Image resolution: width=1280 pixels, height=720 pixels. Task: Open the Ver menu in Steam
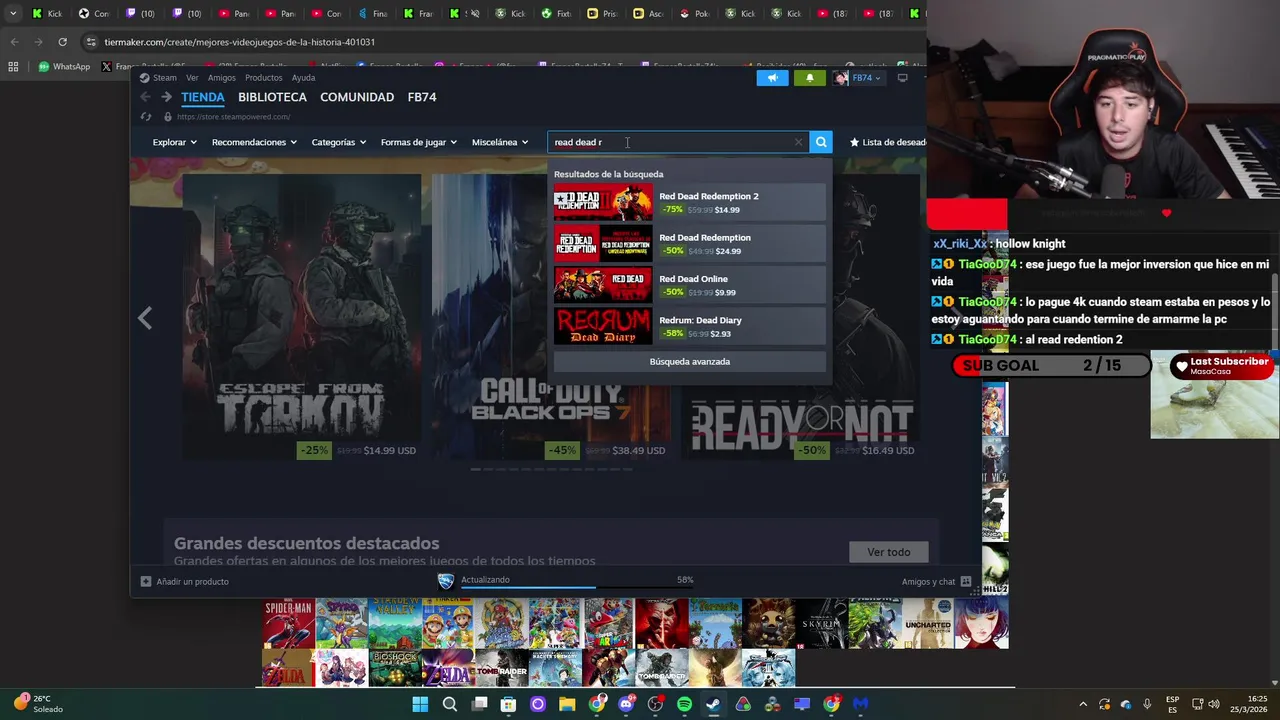pyautogui.click(x=192, y=78)
